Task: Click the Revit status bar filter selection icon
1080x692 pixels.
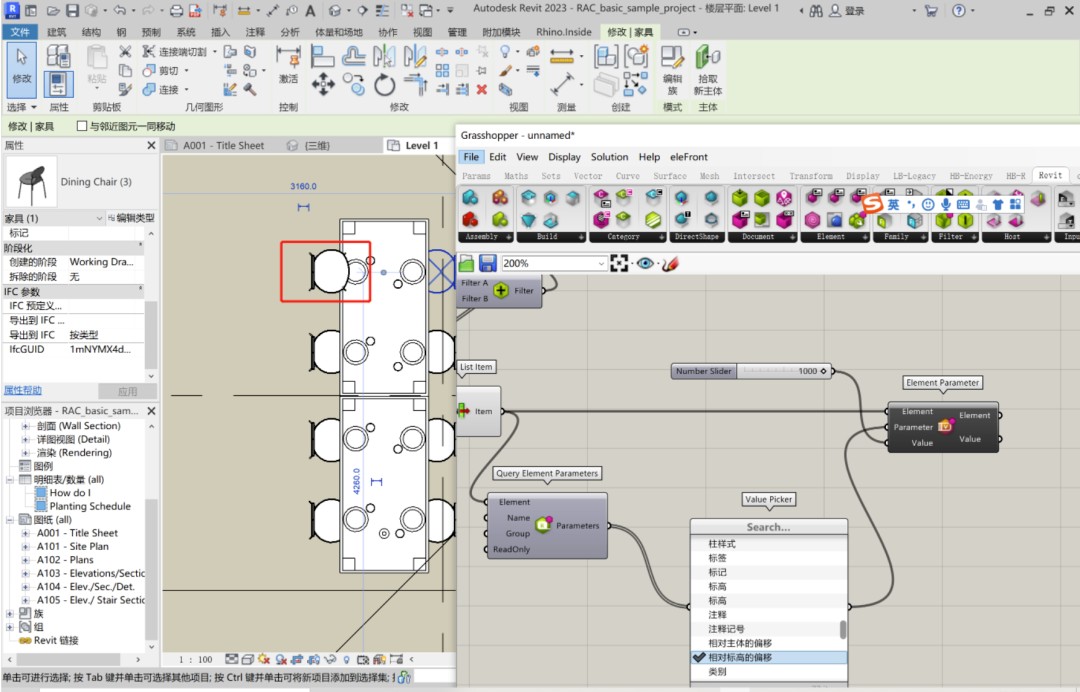Action: pyautogui.click(x=404, y=678)
